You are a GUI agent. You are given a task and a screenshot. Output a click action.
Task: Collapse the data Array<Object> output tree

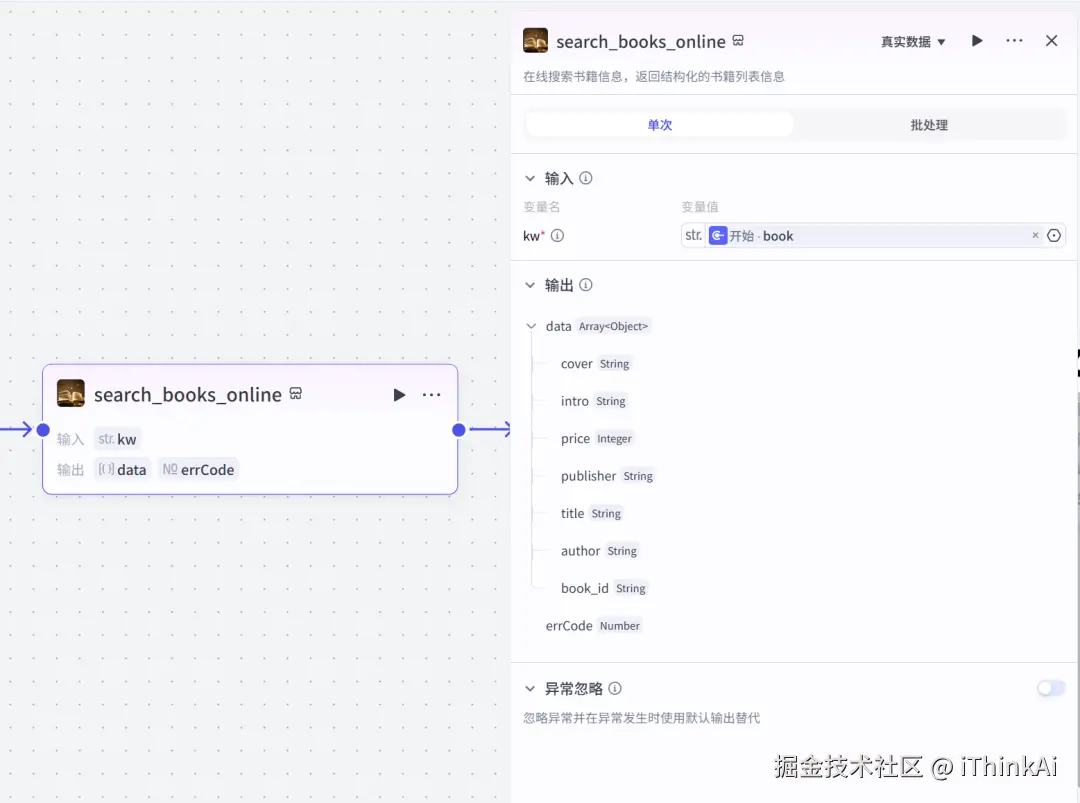coord(530,326)
